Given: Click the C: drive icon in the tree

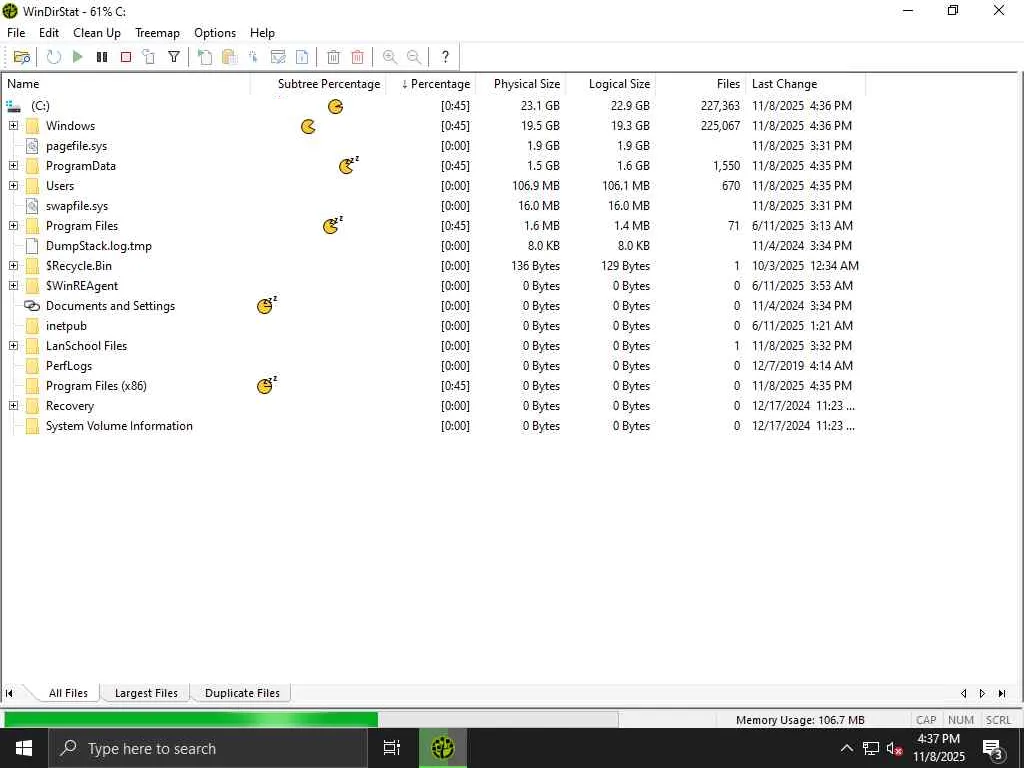Looking at the screenshot, I should click(14, 106).
